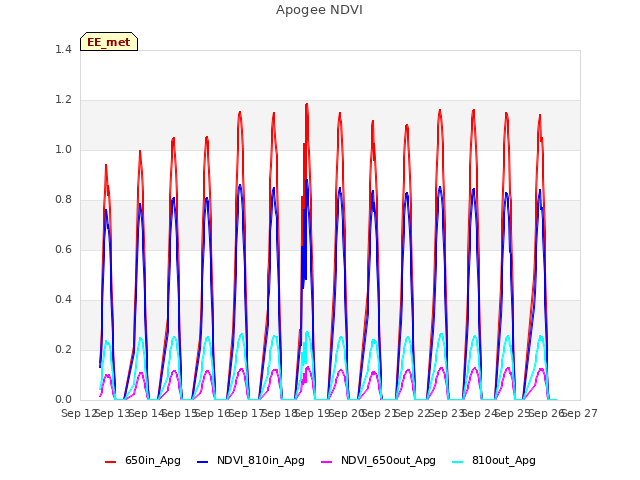Click the Sep 27 x-axis label
The width and height of the screenshot is (640, 480).
(x=580, y=413)
